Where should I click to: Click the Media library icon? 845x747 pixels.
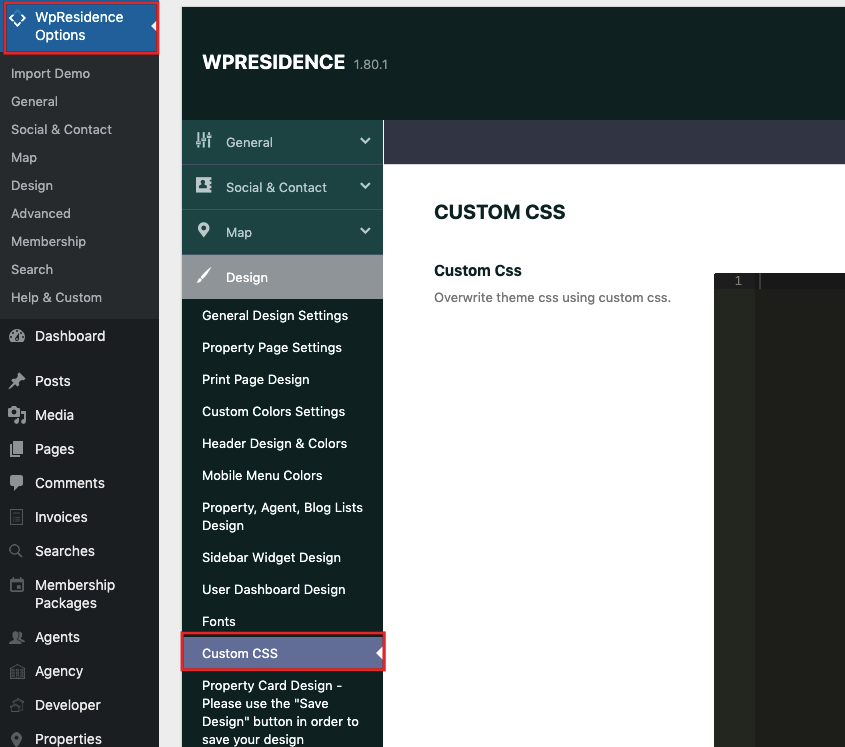(x=17, y=415)
